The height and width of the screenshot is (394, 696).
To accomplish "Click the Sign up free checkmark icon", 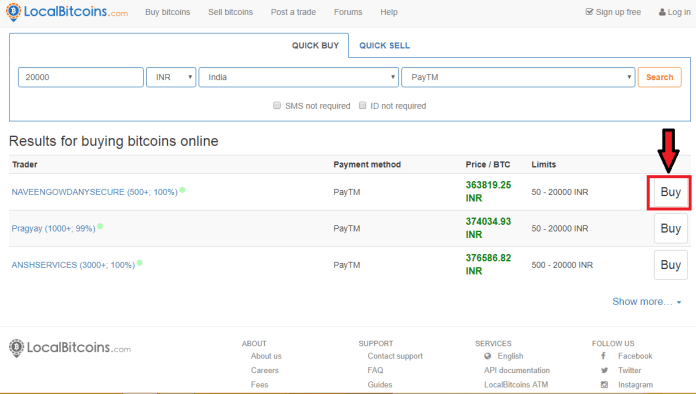I will tap(589, 12).
